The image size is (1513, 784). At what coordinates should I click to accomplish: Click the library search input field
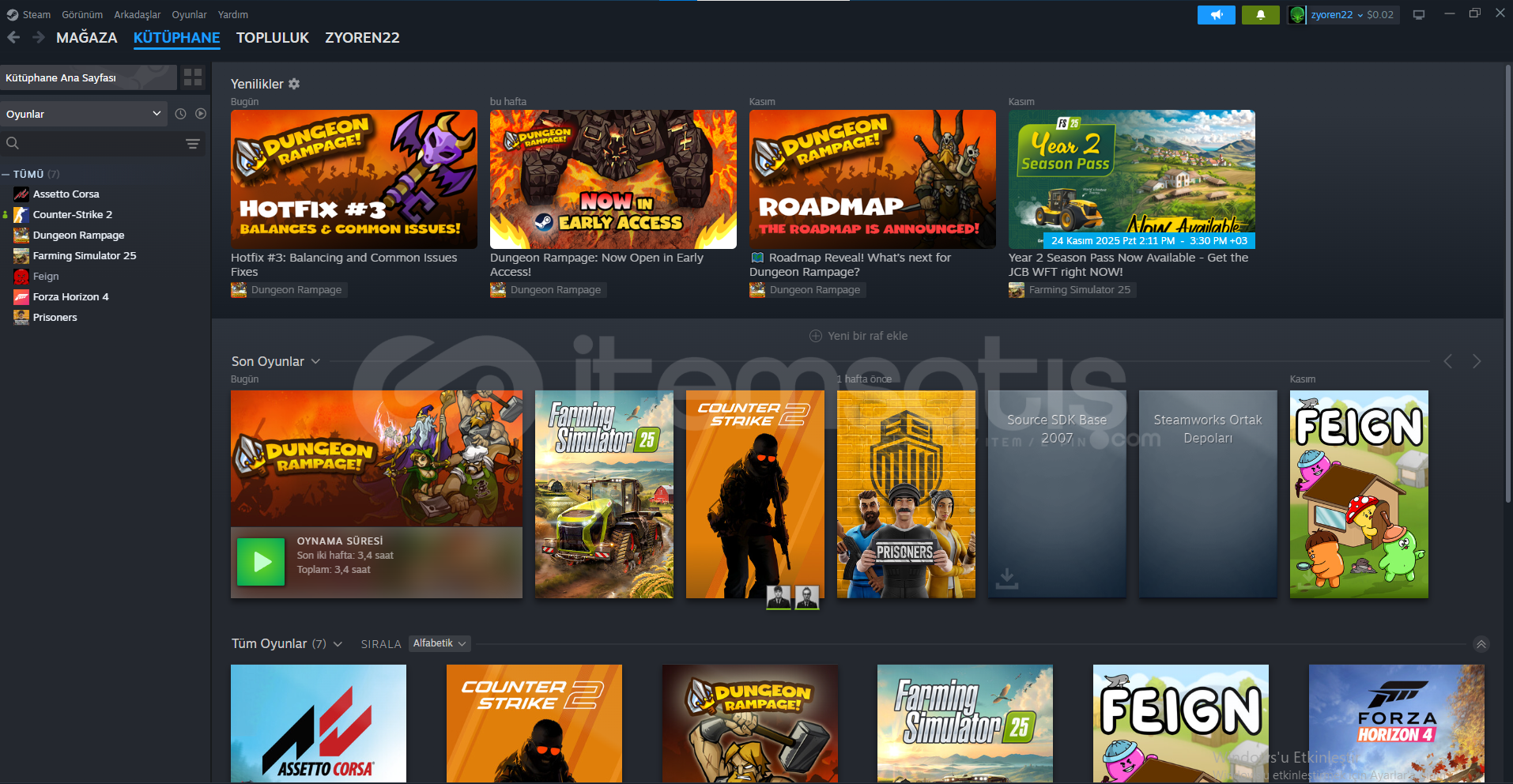(x=101, y=143)
